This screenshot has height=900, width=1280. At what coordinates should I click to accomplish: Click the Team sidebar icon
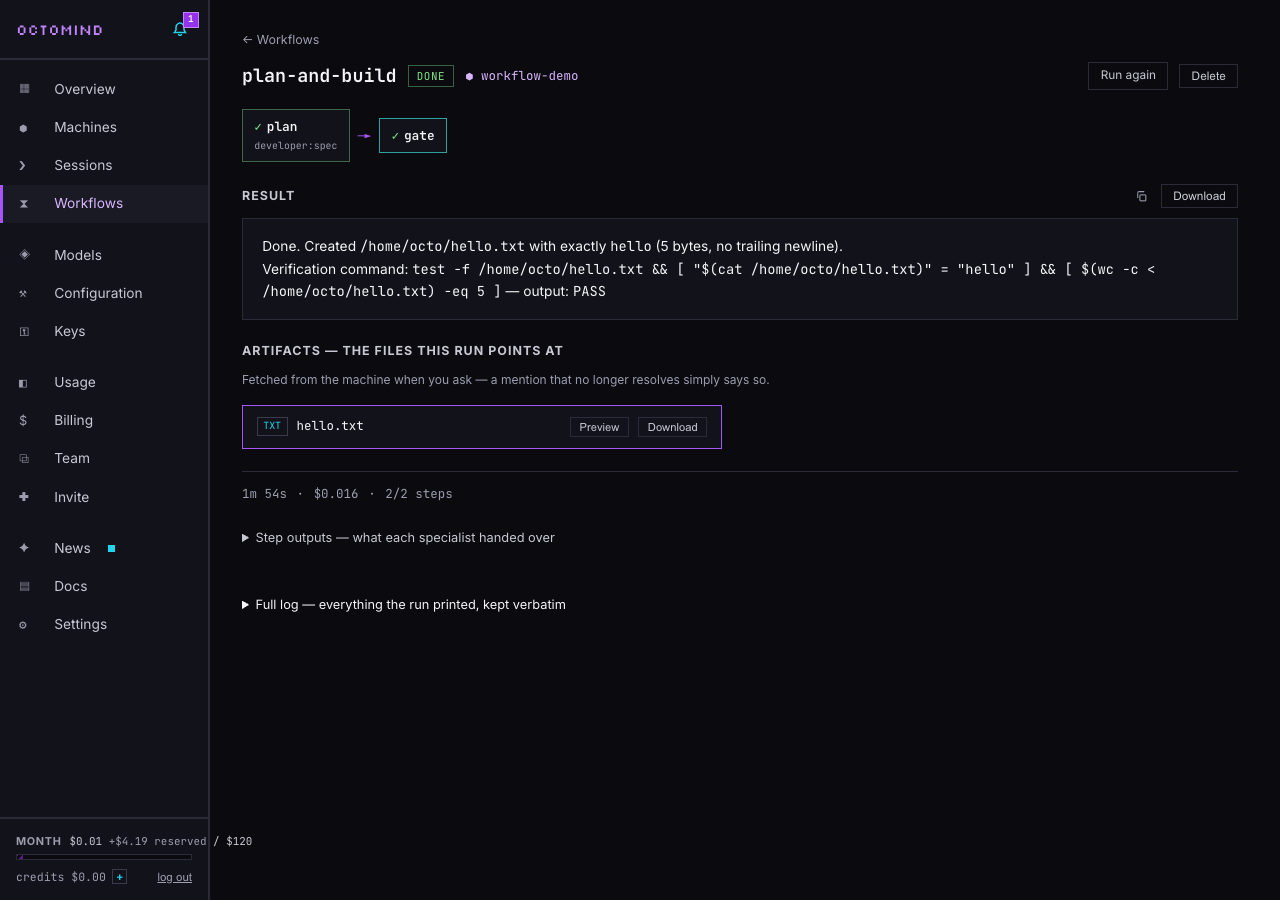point(24,458)
